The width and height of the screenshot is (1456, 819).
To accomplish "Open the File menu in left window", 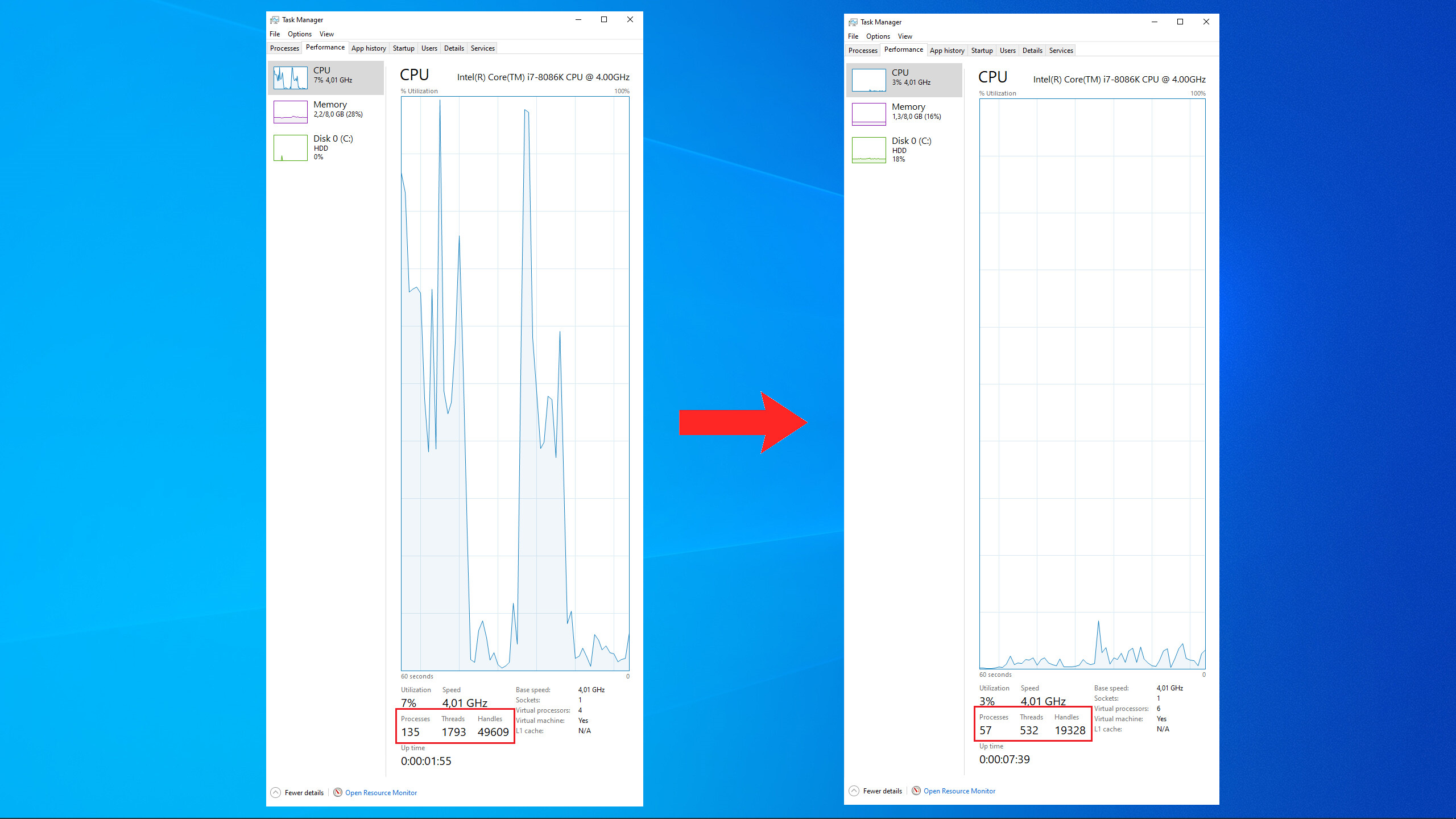I will point(275,34).
